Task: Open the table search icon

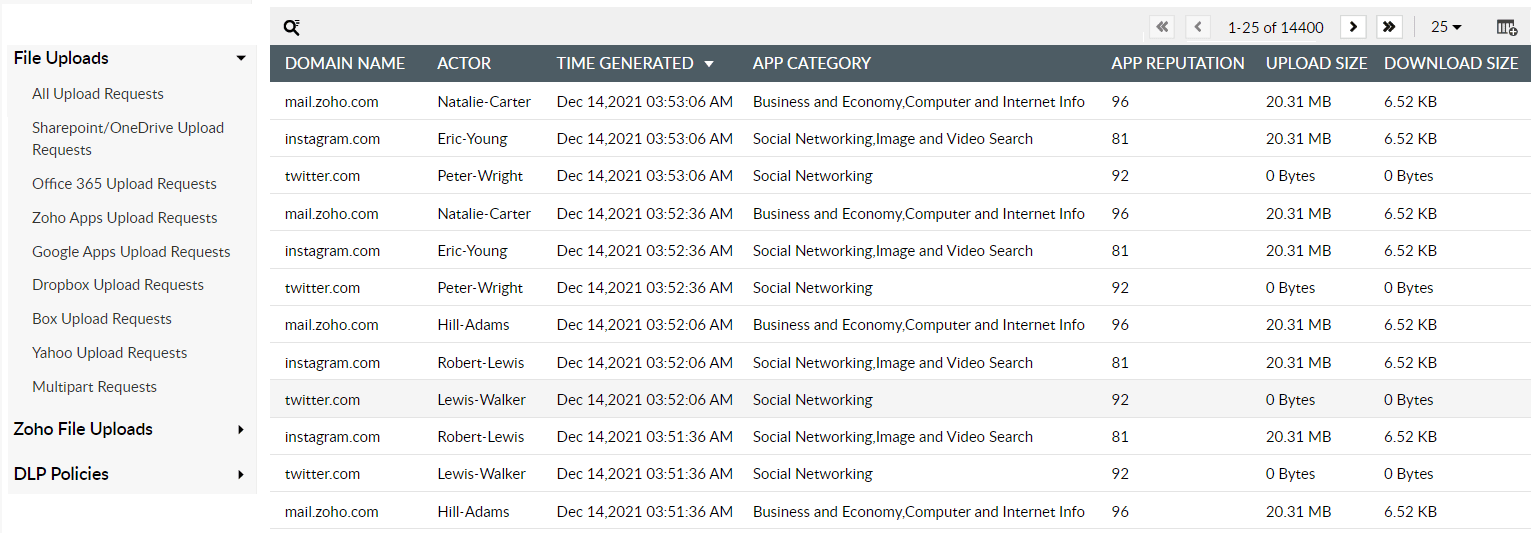Action: coord(291,28)
